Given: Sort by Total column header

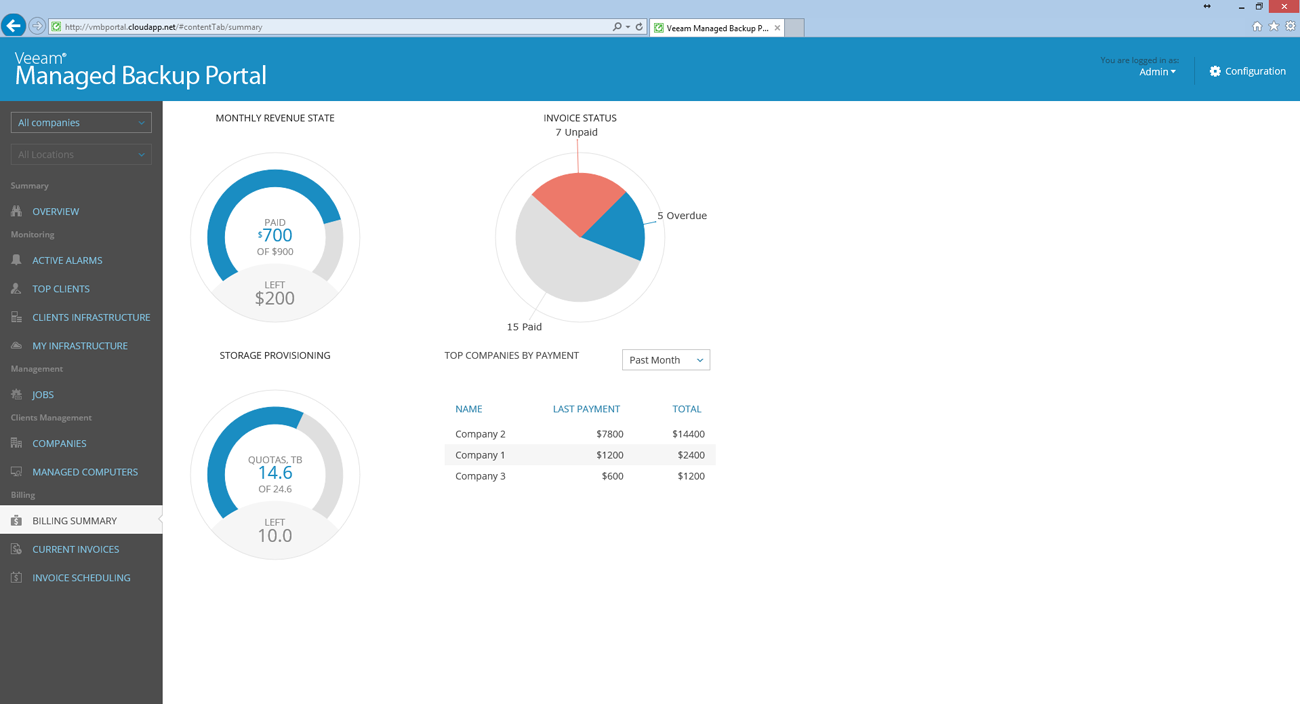Looking at the screenshot, I should point(687,409).
